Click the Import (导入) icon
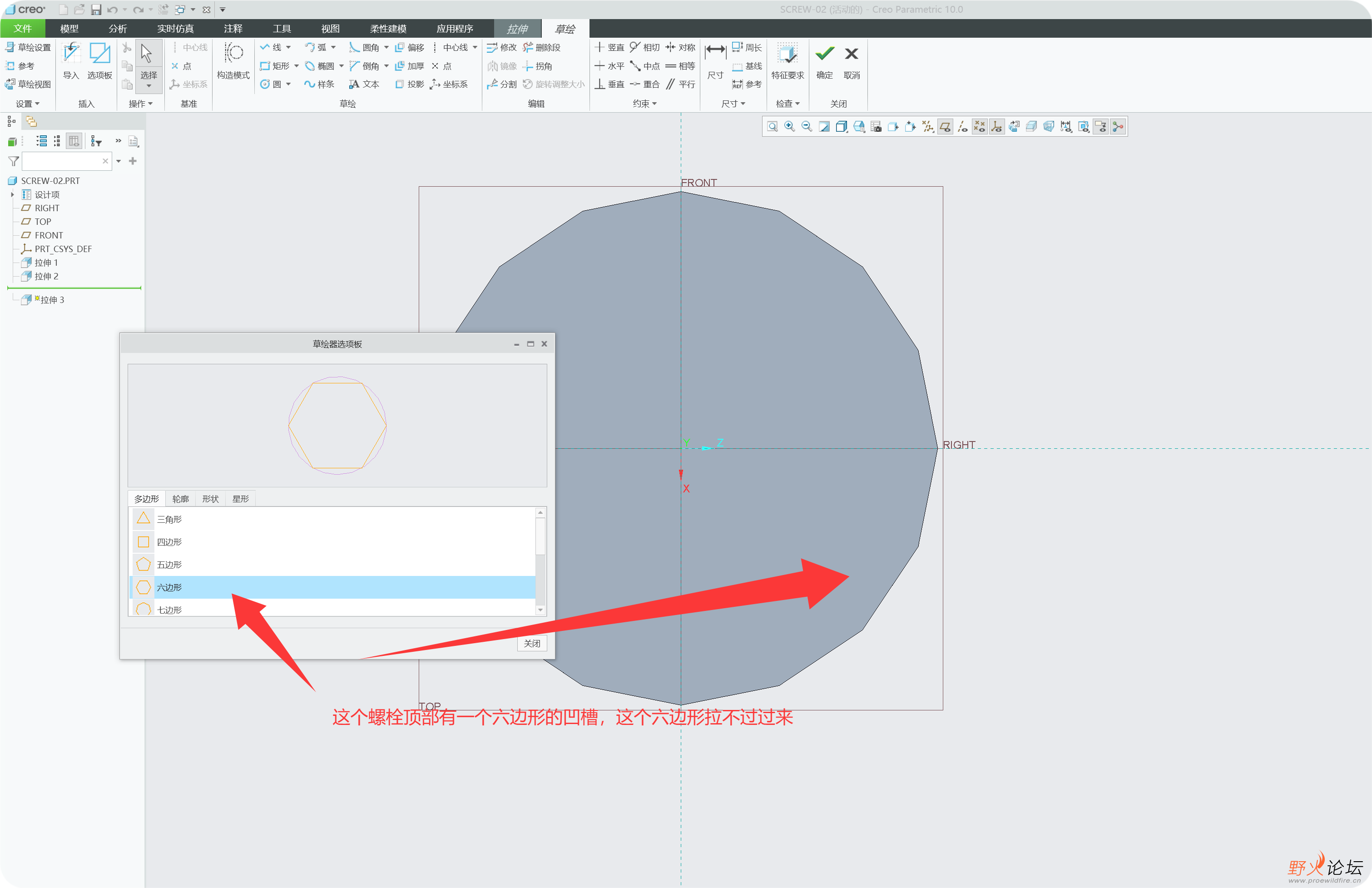This screenshot has width=1372, height=888. point(71,60)
